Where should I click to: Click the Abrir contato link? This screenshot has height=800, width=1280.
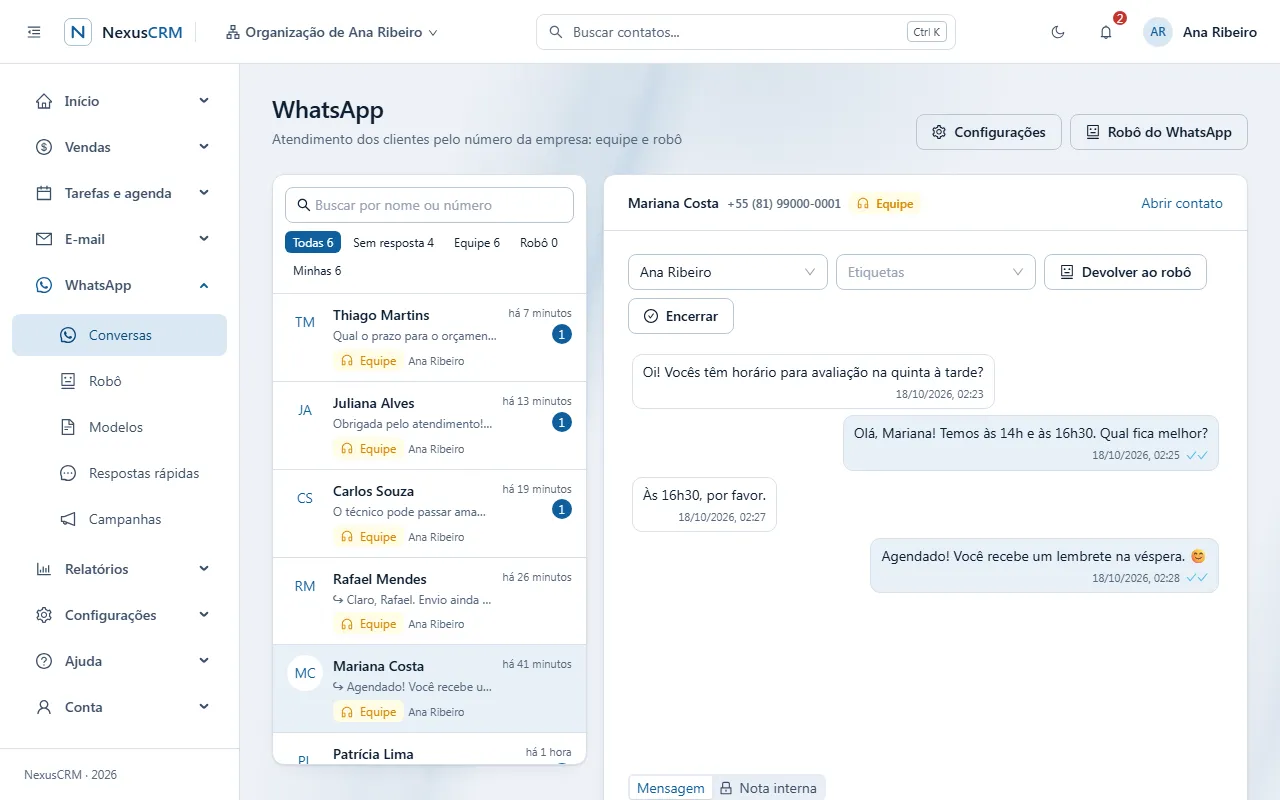click(1182, 203)
